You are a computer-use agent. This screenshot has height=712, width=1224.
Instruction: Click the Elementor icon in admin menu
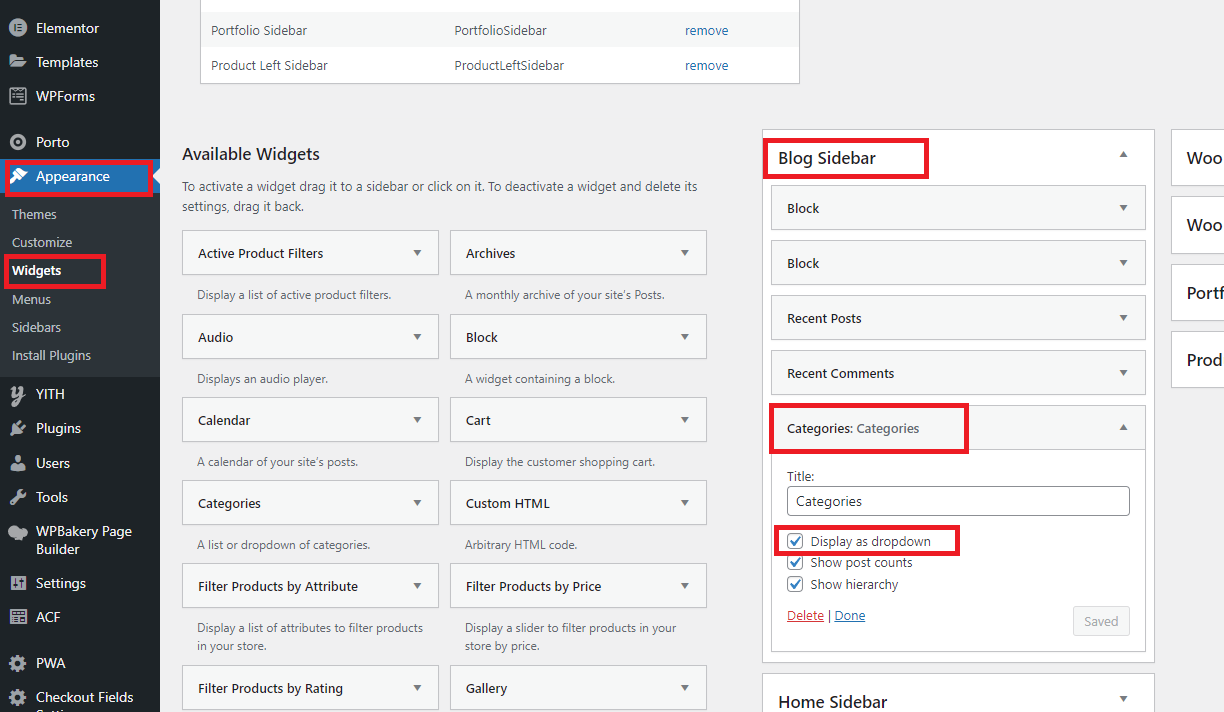(x=18, y=28)
